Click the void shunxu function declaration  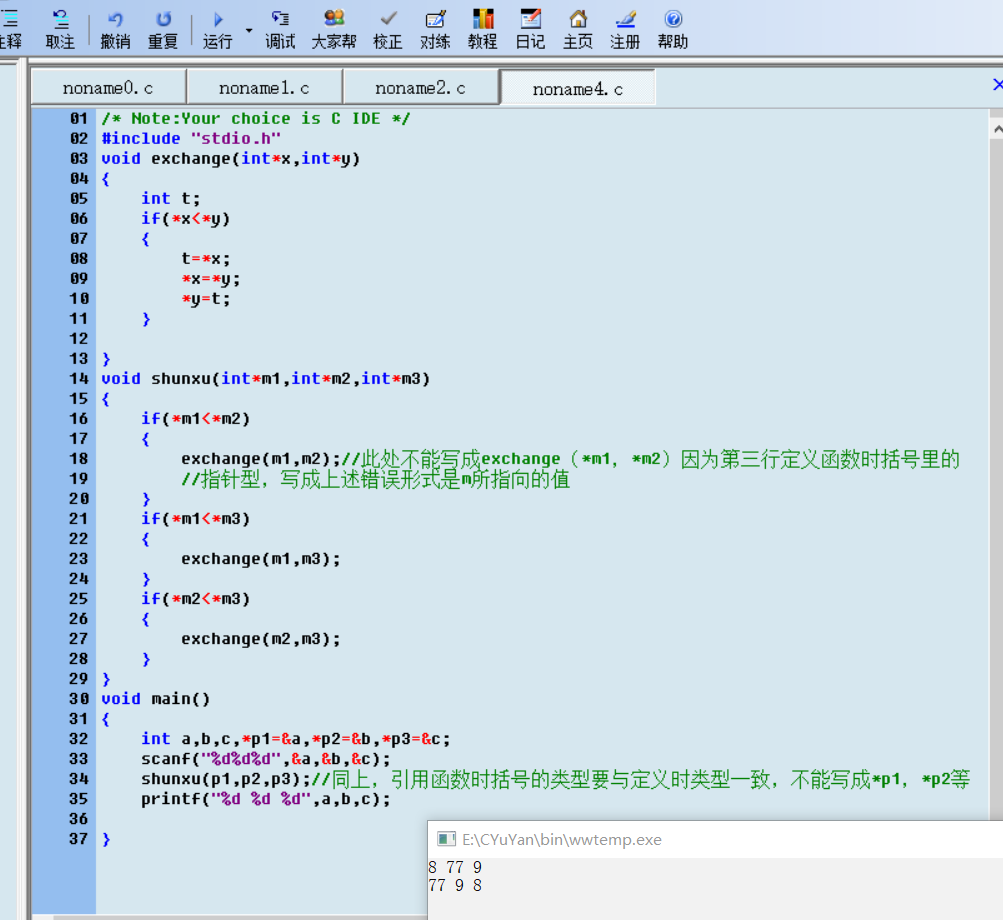click(265, 379)
